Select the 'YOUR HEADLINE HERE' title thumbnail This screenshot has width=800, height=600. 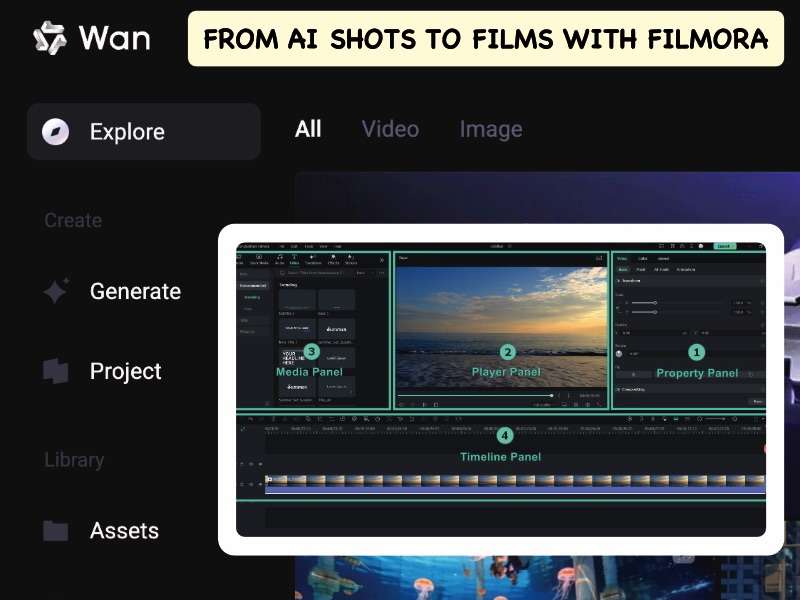tap(297, 358)
